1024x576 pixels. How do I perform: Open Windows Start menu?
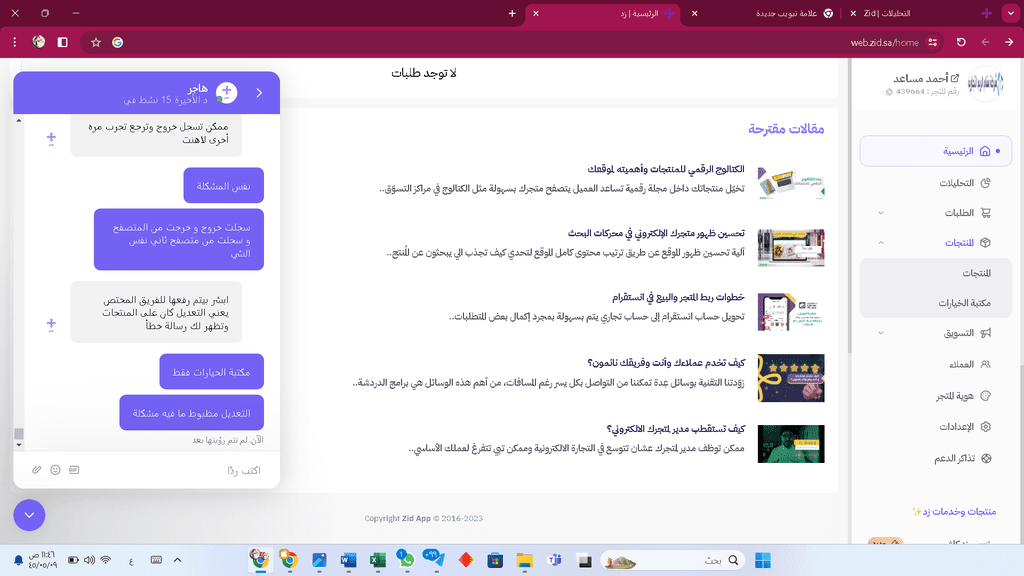point(763,560)
